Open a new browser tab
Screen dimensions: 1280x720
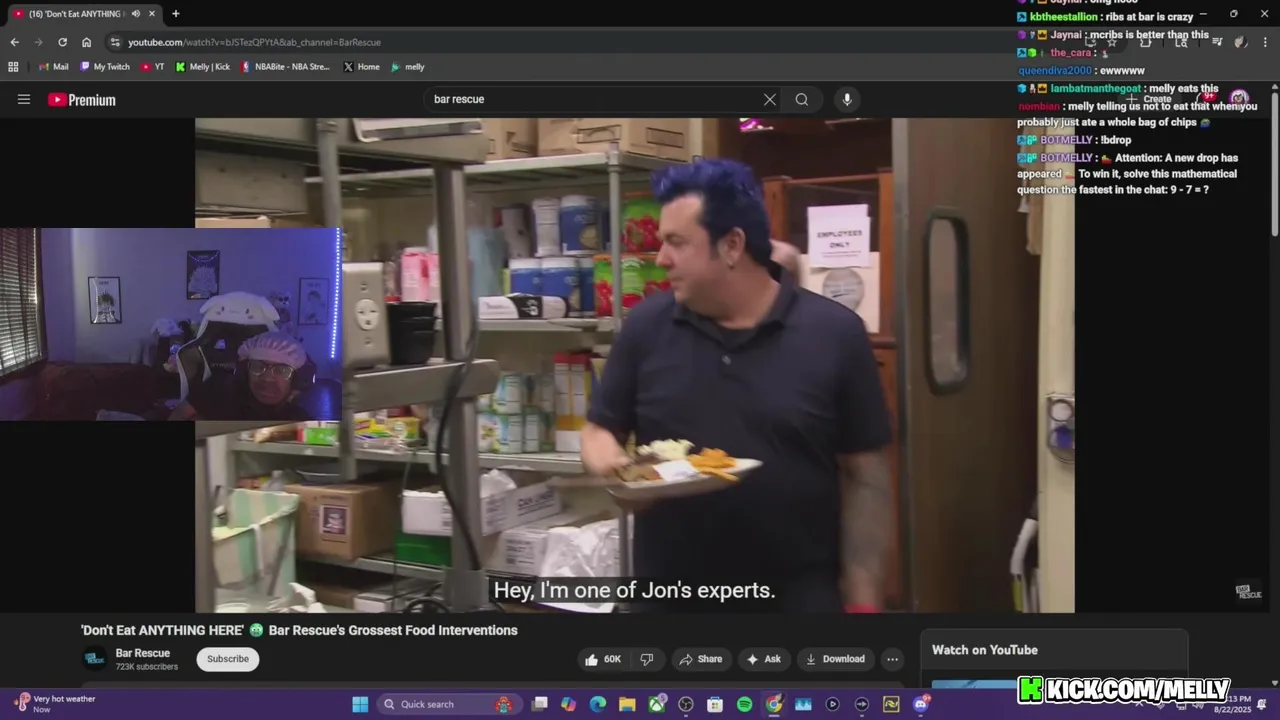[x=175, y=14]
